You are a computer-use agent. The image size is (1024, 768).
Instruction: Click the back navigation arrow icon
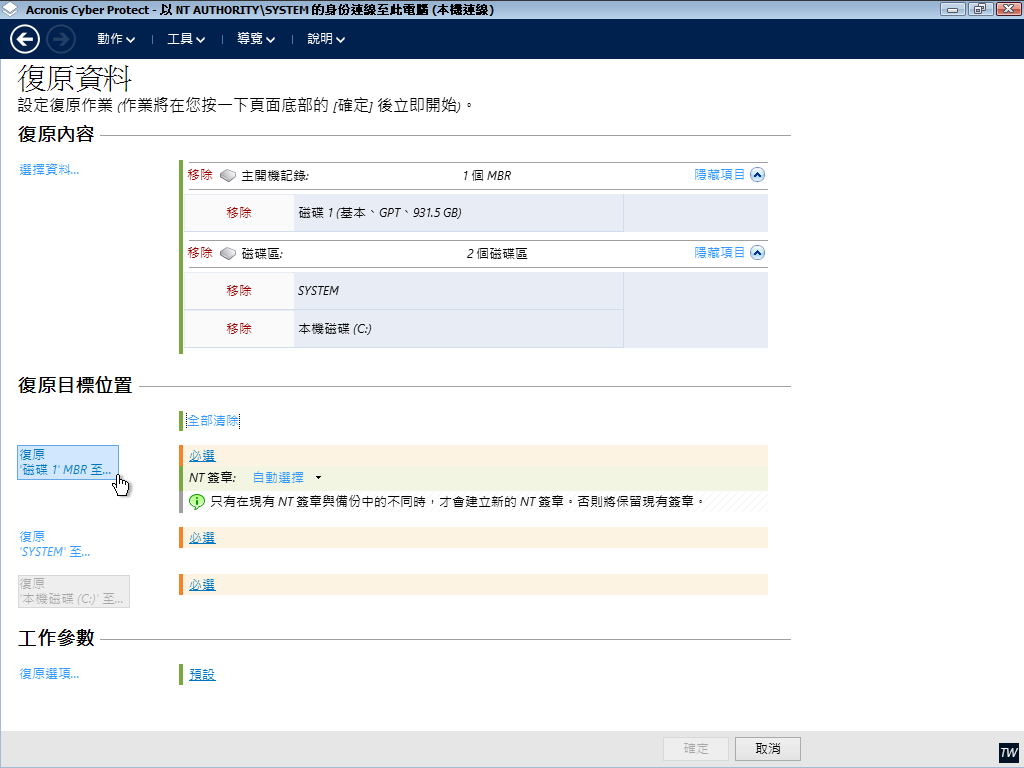(x=25, y=39)
